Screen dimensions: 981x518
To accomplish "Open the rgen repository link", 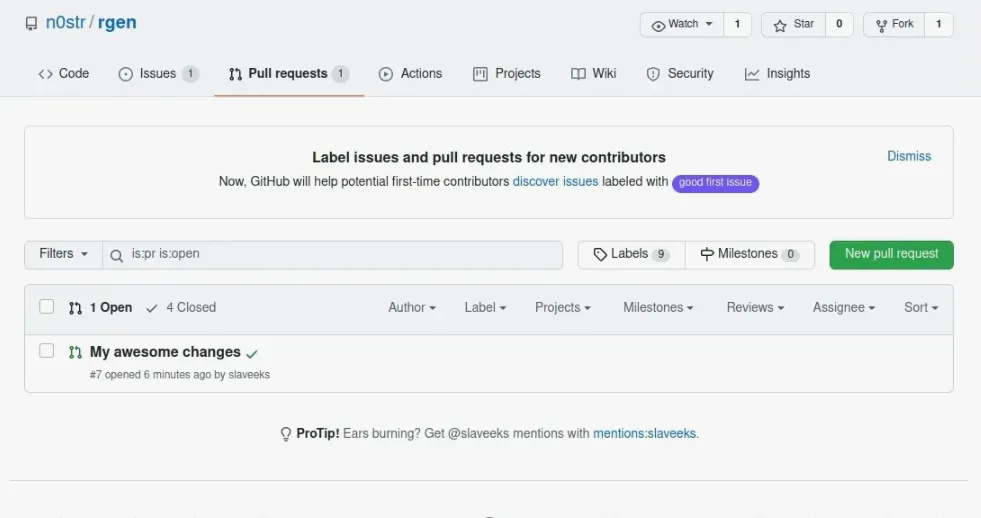I will point(117,23).
